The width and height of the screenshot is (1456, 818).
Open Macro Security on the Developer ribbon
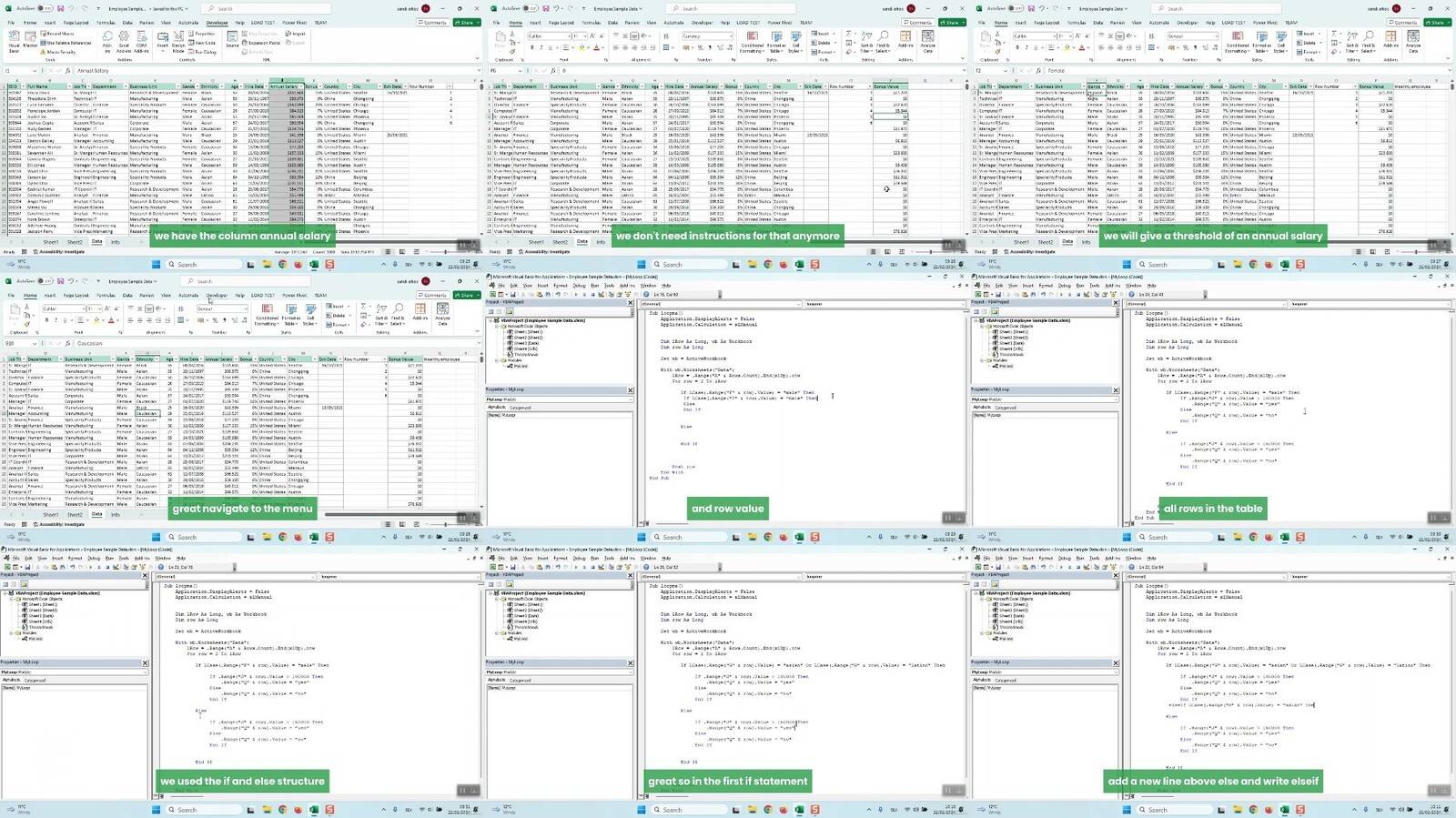[60, 52]
